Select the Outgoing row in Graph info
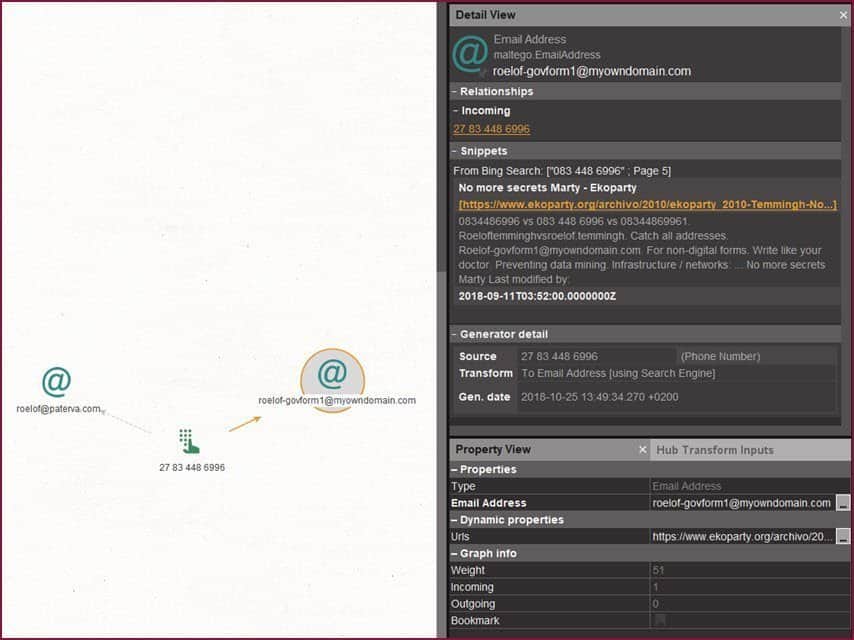 (x=650, y=604)
